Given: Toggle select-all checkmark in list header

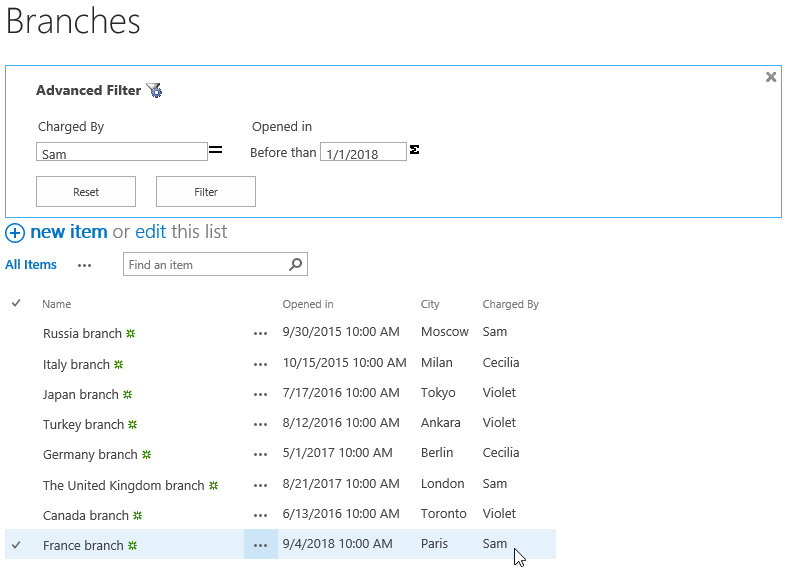Looking at the screenshot, I should [x=16, y=303].
